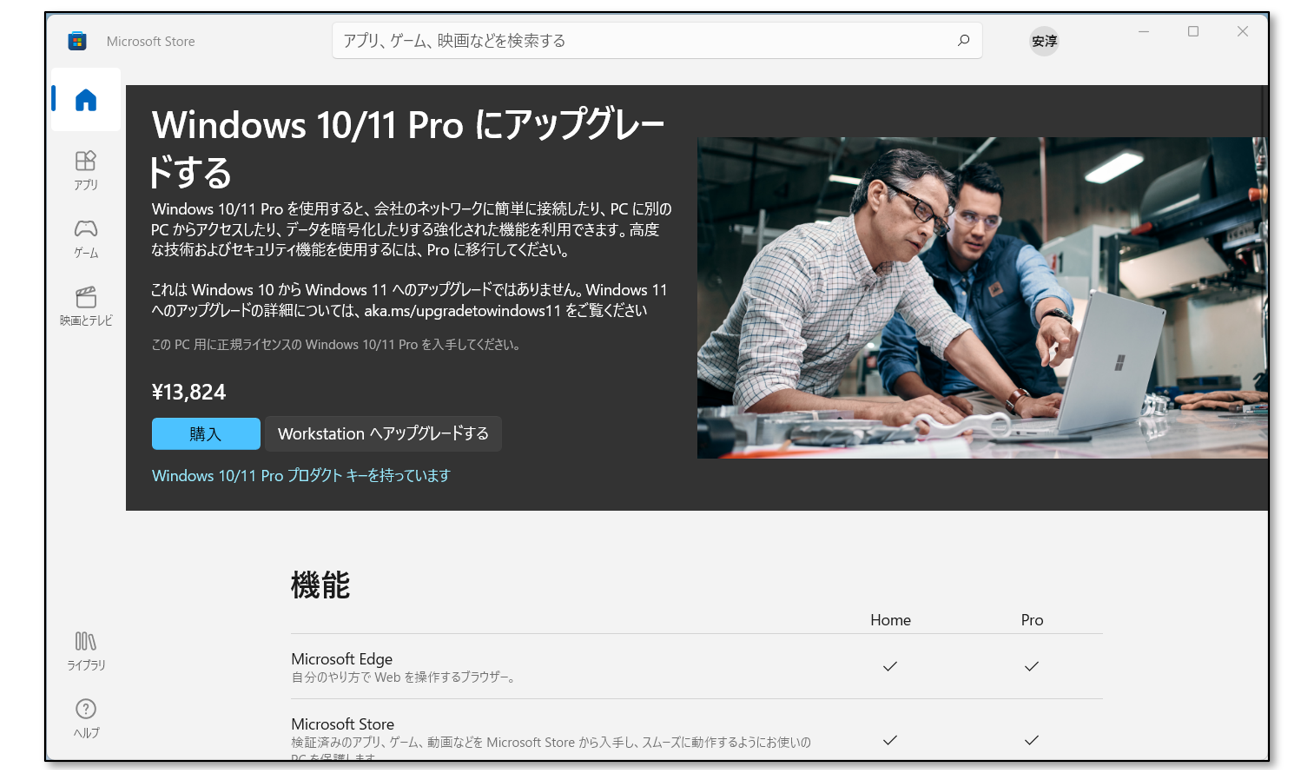
Task: Click the Pro column header
Action: pyautogui.click(x=1032, y=620)
